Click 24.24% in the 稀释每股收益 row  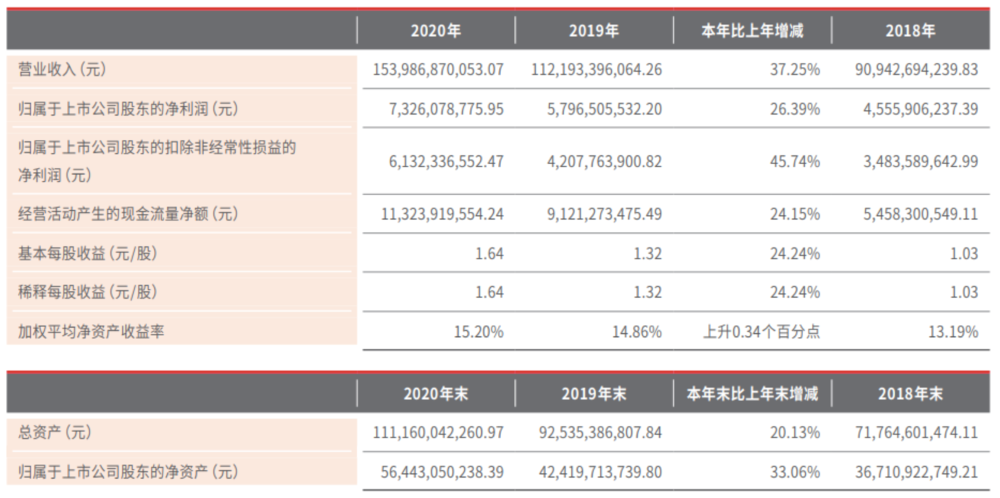794,292
